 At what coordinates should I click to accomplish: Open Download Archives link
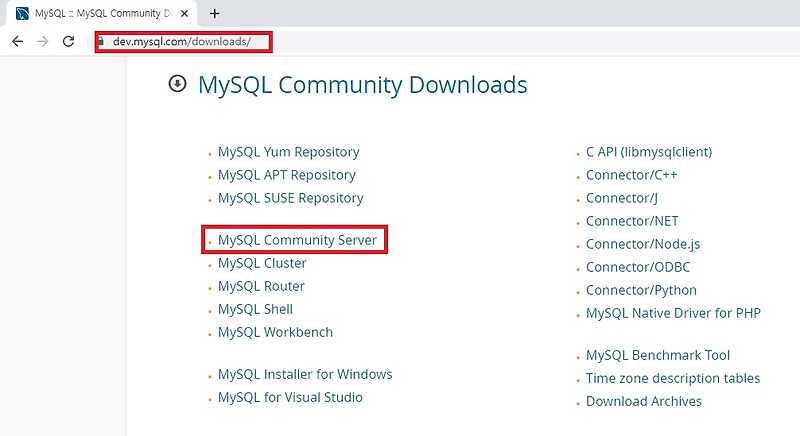(644, 401)
